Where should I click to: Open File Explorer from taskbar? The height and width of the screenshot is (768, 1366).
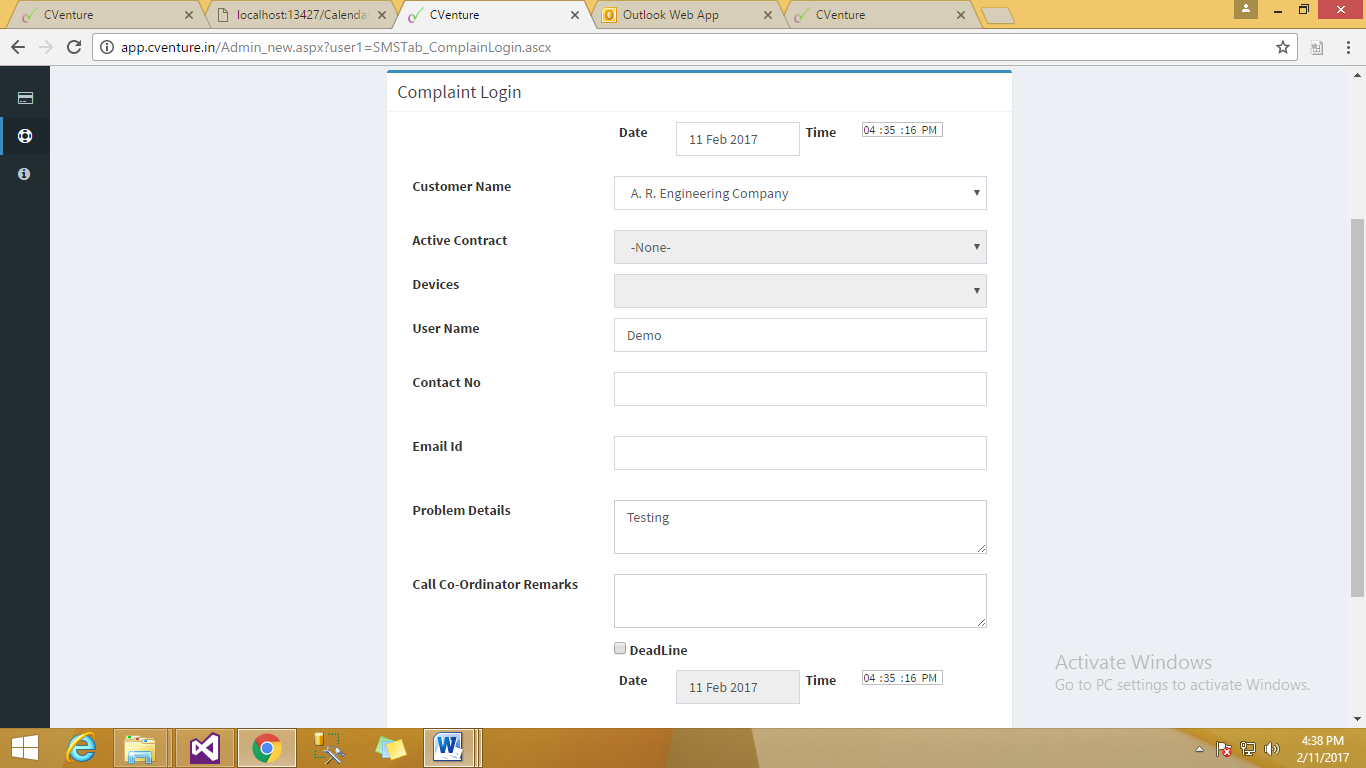[x=140, y=748]
